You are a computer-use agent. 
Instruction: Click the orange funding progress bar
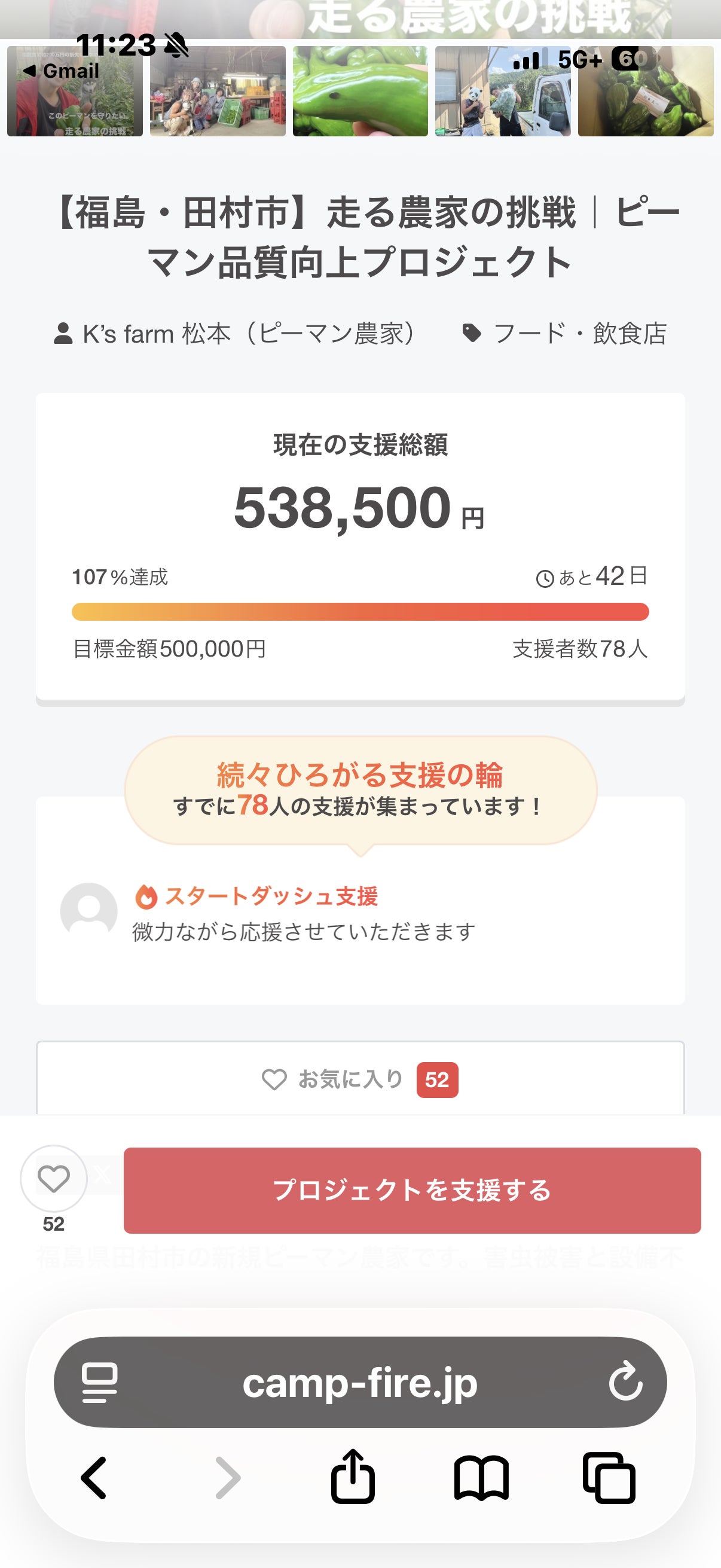pyautogui.click(x=360, y=612)
